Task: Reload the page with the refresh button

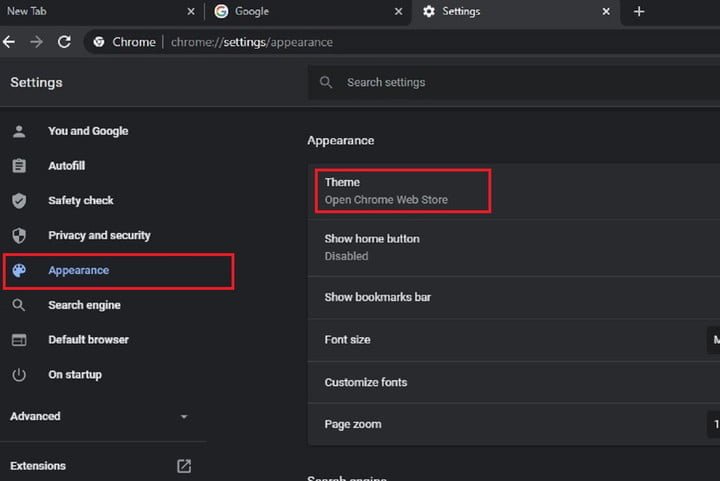Action: tap(64, 42)
